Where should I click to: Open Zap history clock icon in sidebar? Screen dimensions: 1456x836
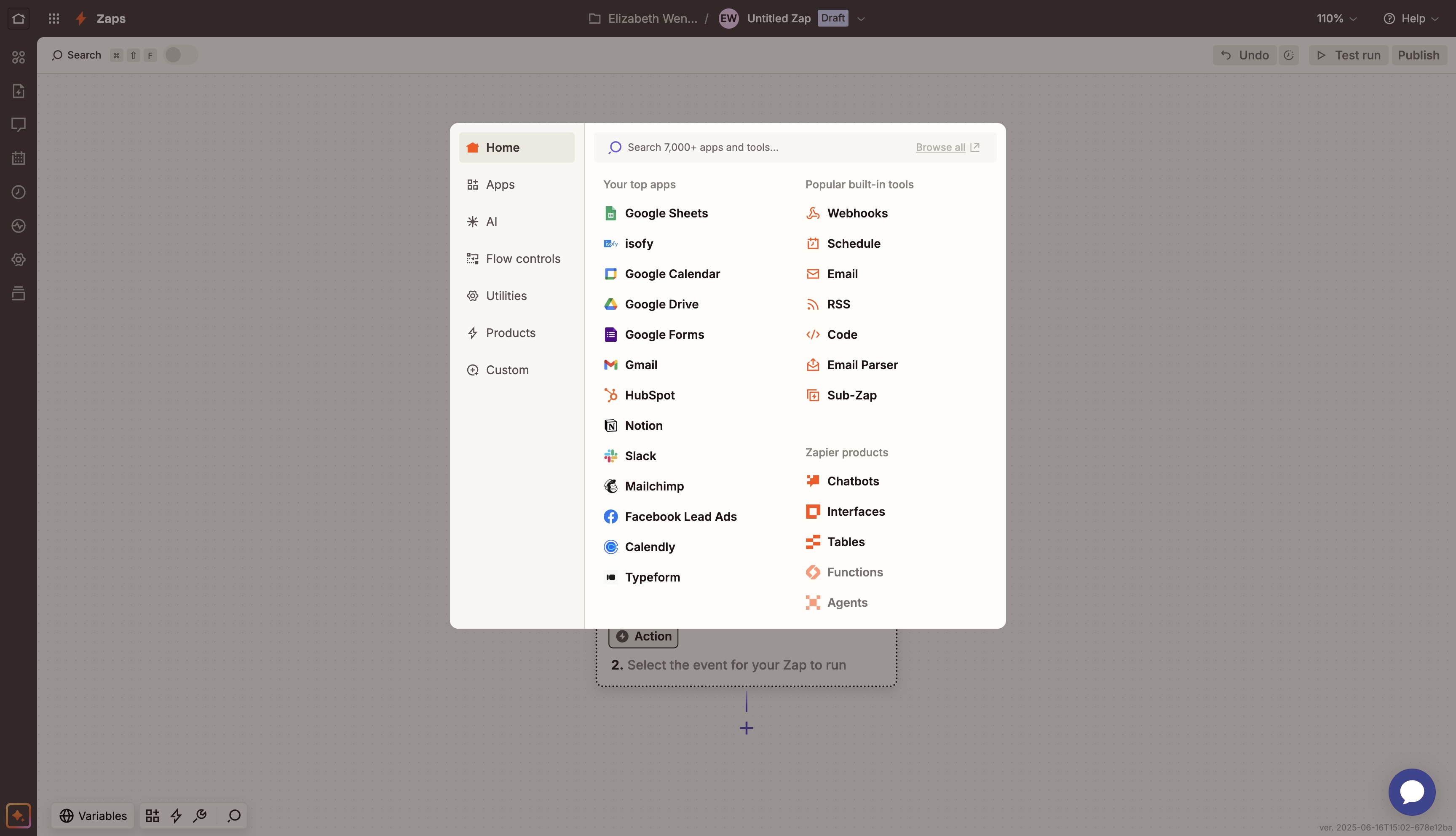[x=19, y=192]
